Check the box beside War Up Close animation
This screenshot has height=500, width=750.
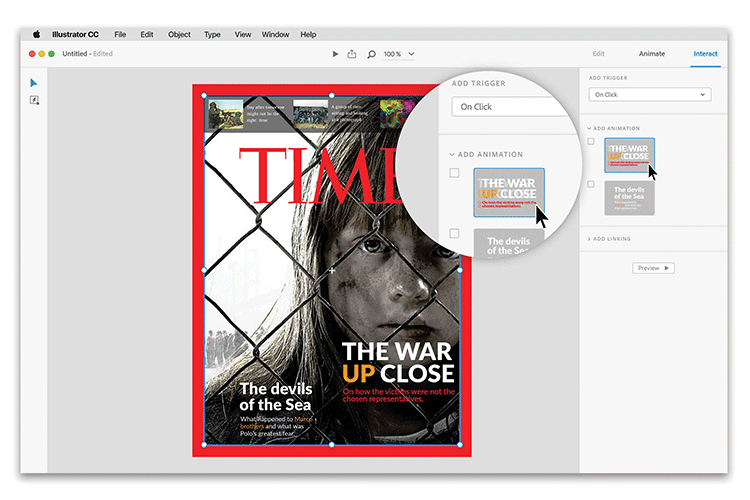coord(591,142)
